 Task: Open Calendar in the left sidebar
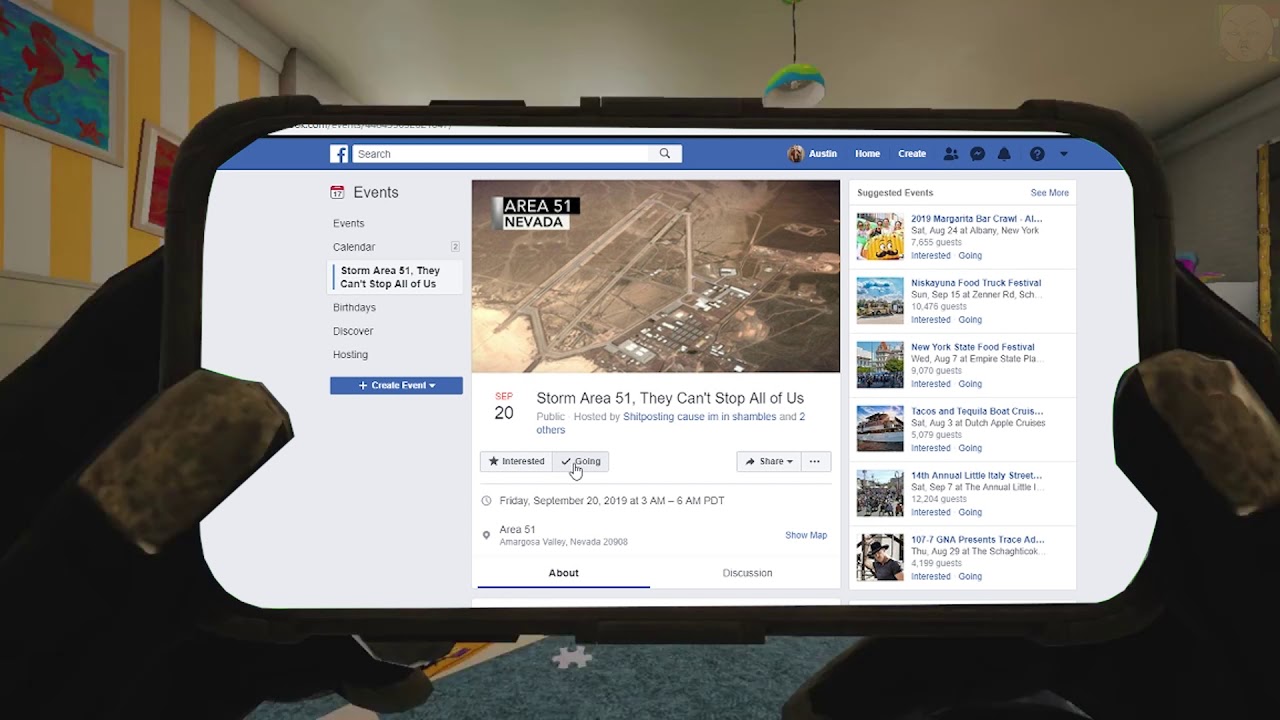(354, 247)
